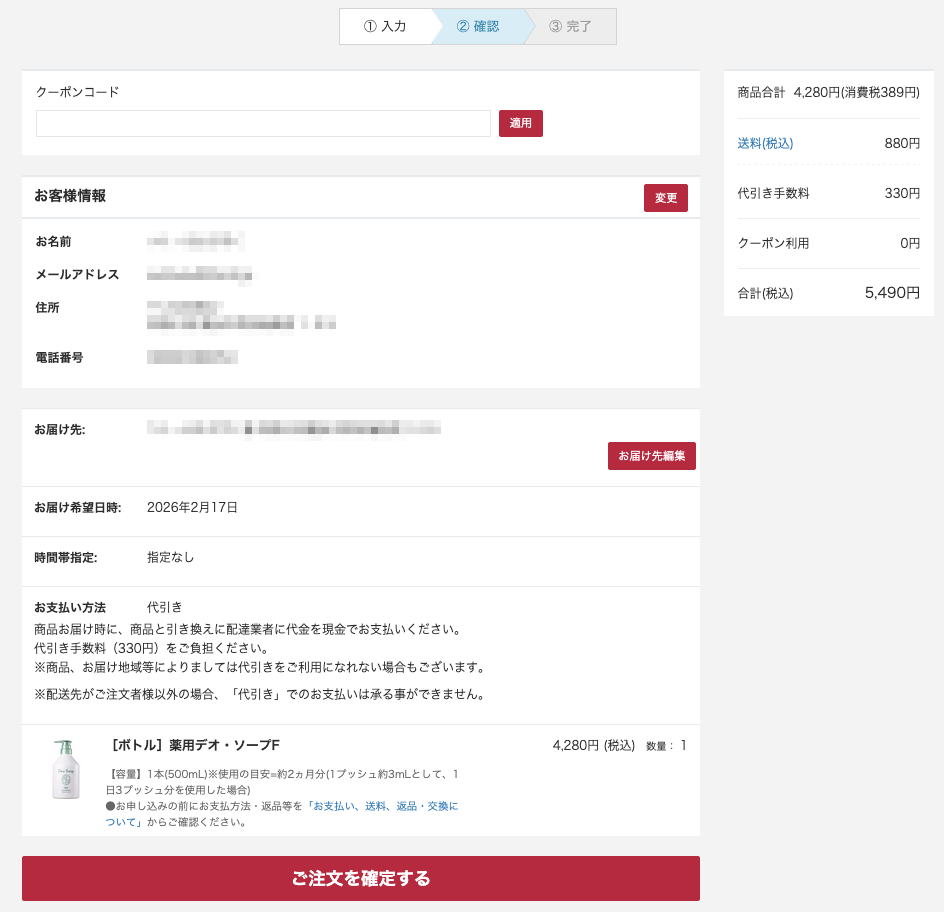944x912 pixels.
Task: Click the お届け先: label
Action: tap(60, 429)
